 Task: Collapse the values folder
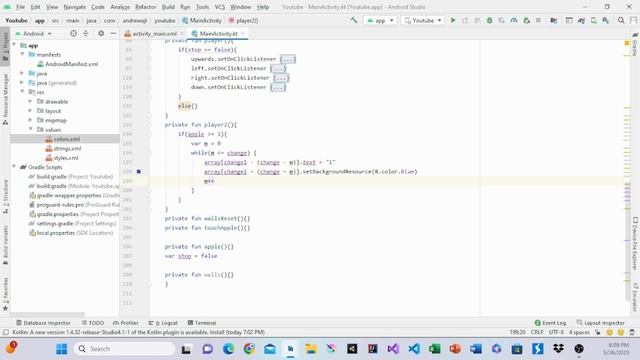pos(30,129)
